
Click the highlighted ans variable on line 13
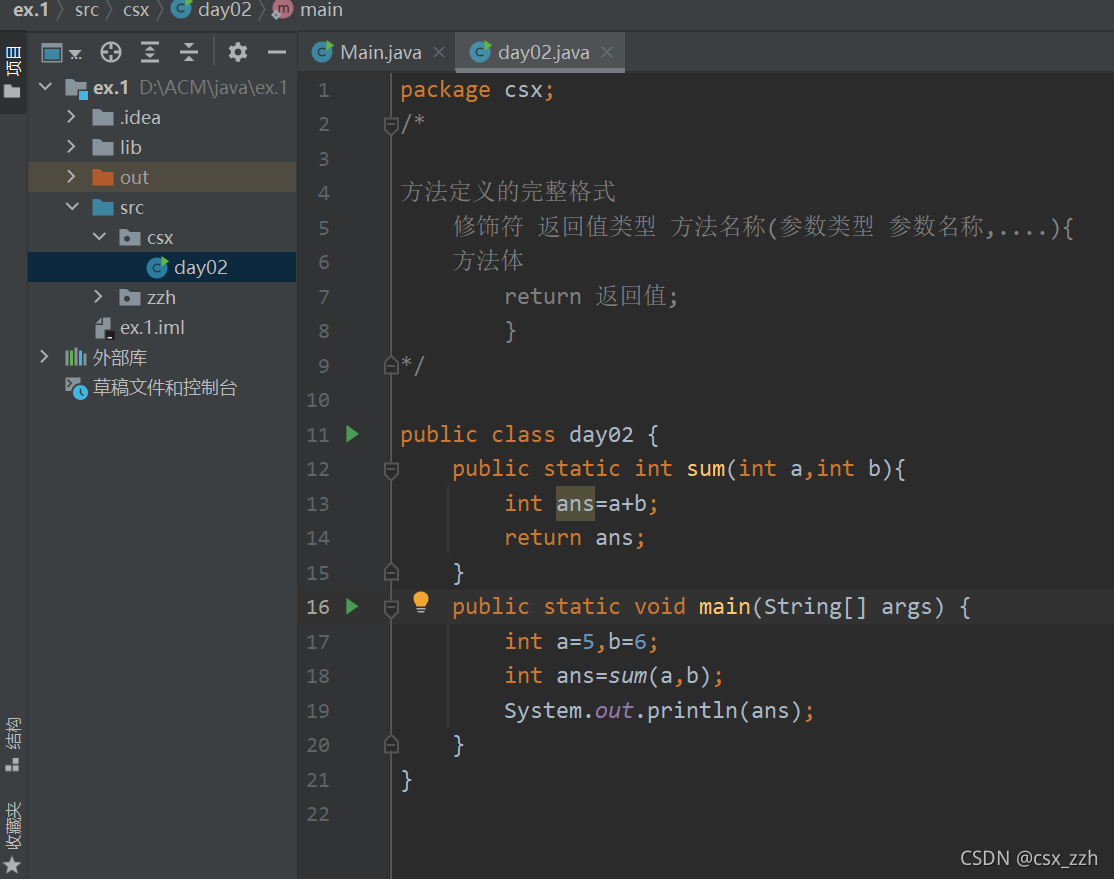(575, 504)
